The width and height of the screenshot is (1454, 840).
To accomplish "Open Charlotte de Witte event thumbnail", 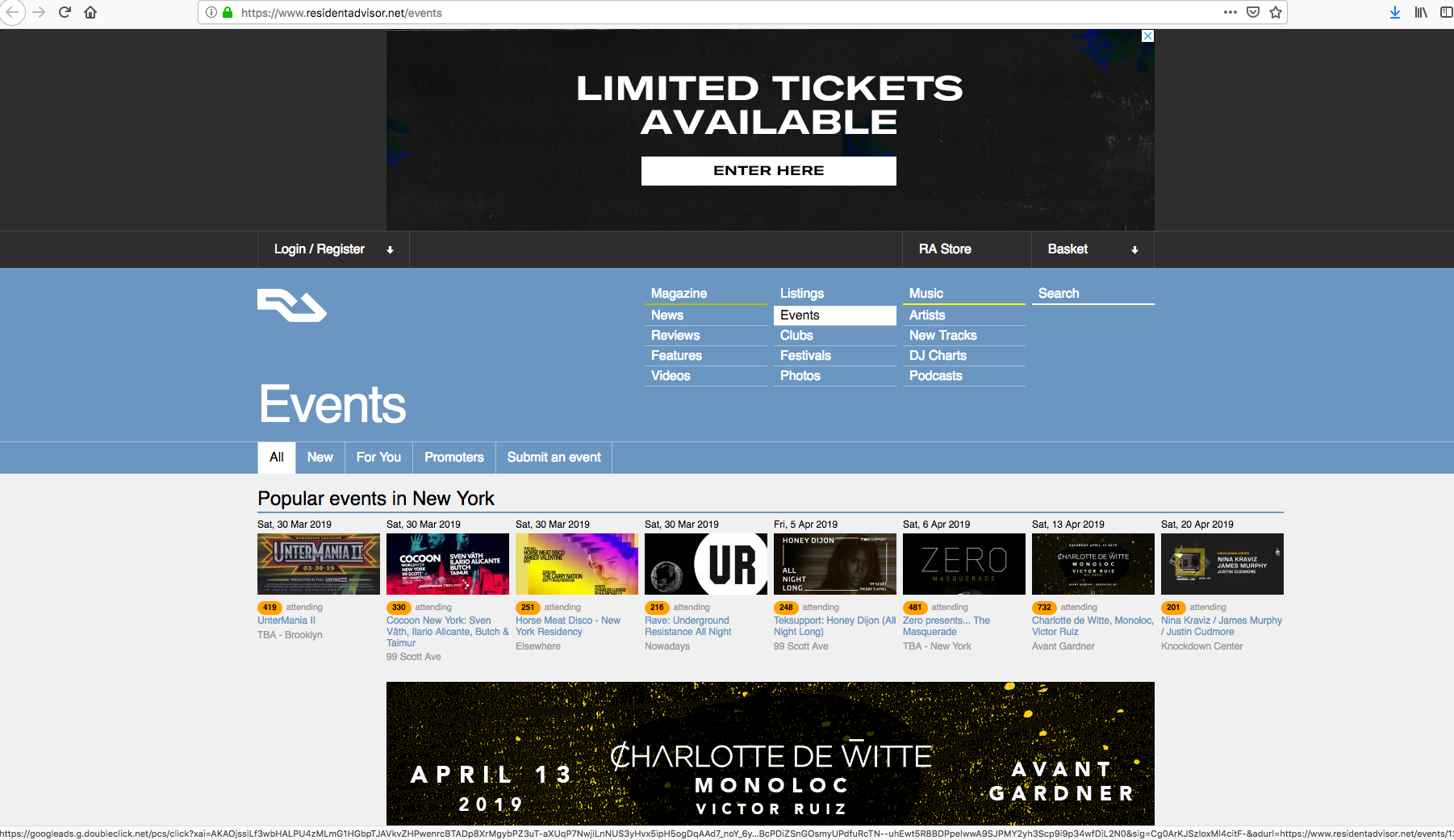I will coord(1093,564).
